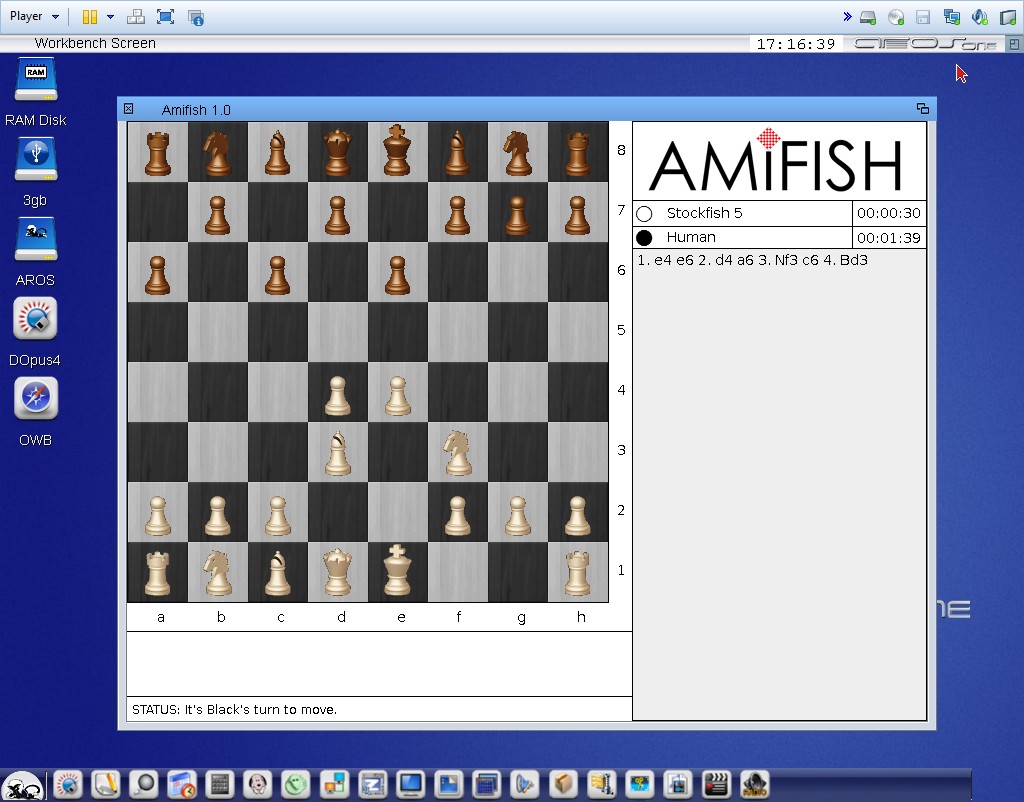
Task: Click the clapperboard icon in the dock
Action: click(715, 784)
